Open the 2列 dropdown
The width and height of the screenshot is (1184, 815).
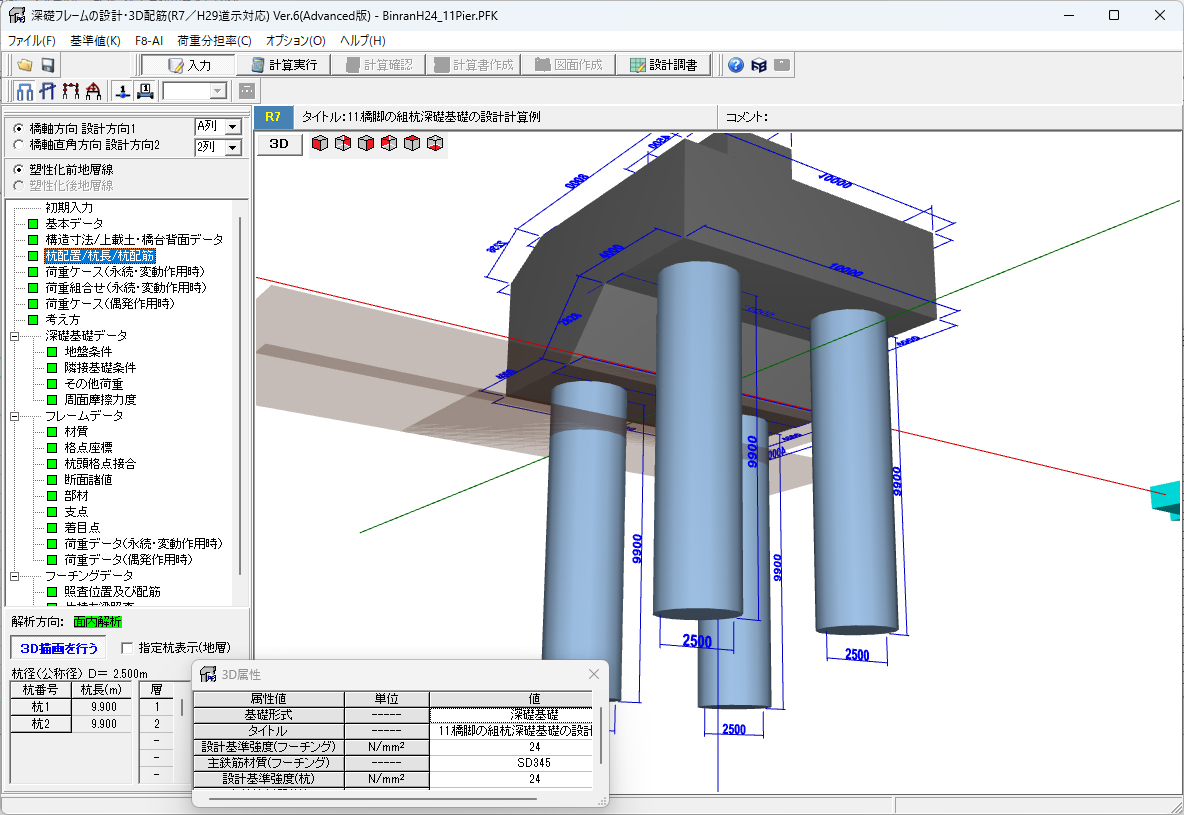[x=232, y=148]
